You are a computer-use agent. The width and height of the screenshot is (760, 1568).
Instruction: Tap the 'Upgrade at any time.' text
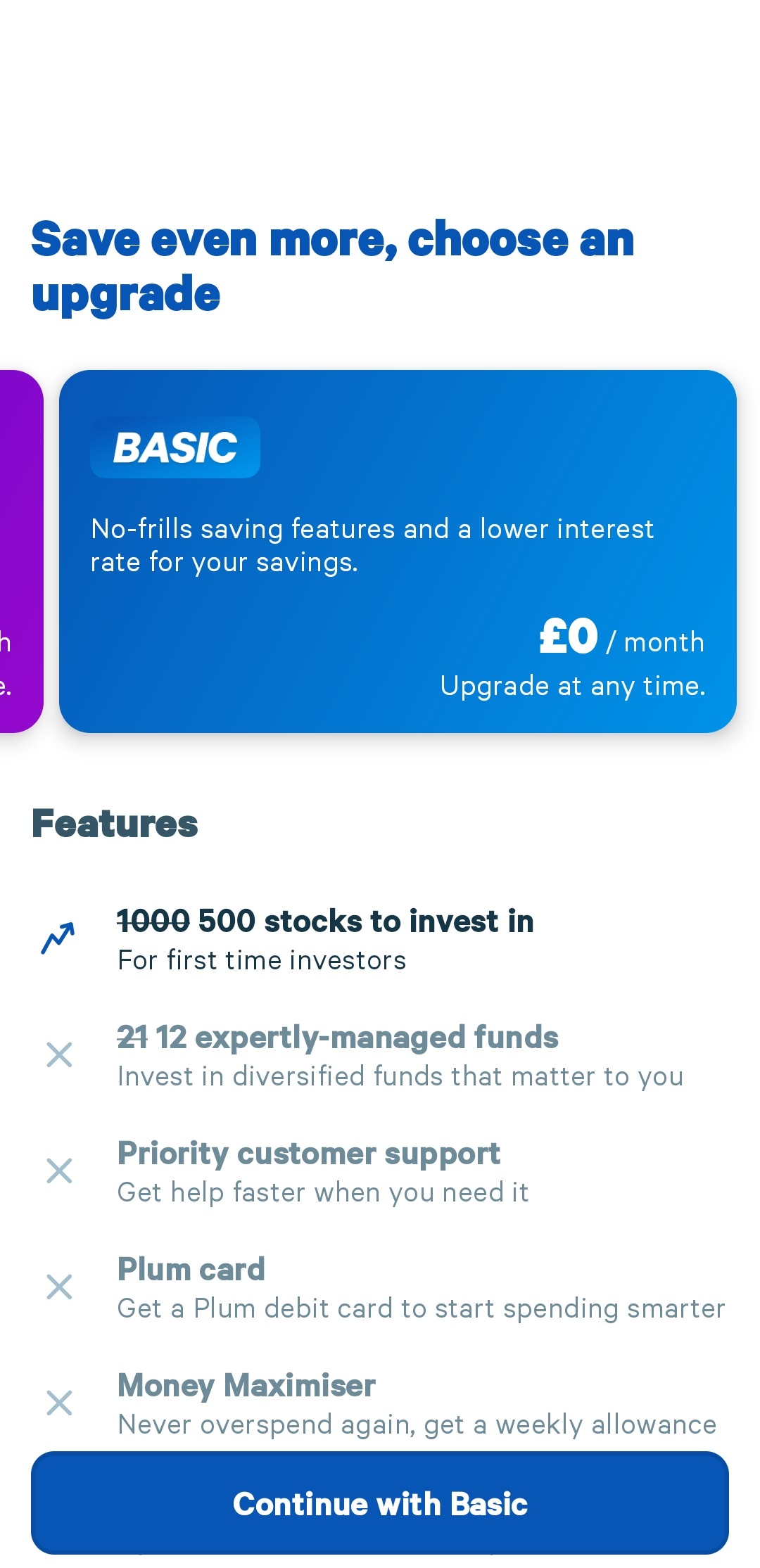click(573, 686)
